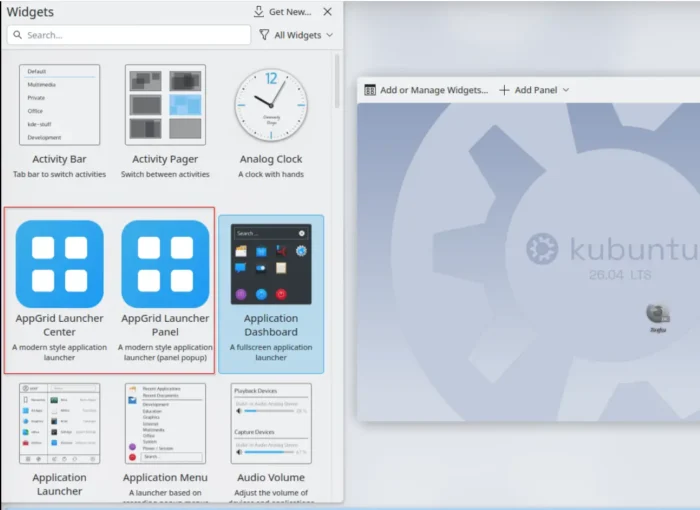Click the 'A fullscreen application launcher' description
Image resolution: width=700 pixels, height=510 pixels.
click(271, 352)
